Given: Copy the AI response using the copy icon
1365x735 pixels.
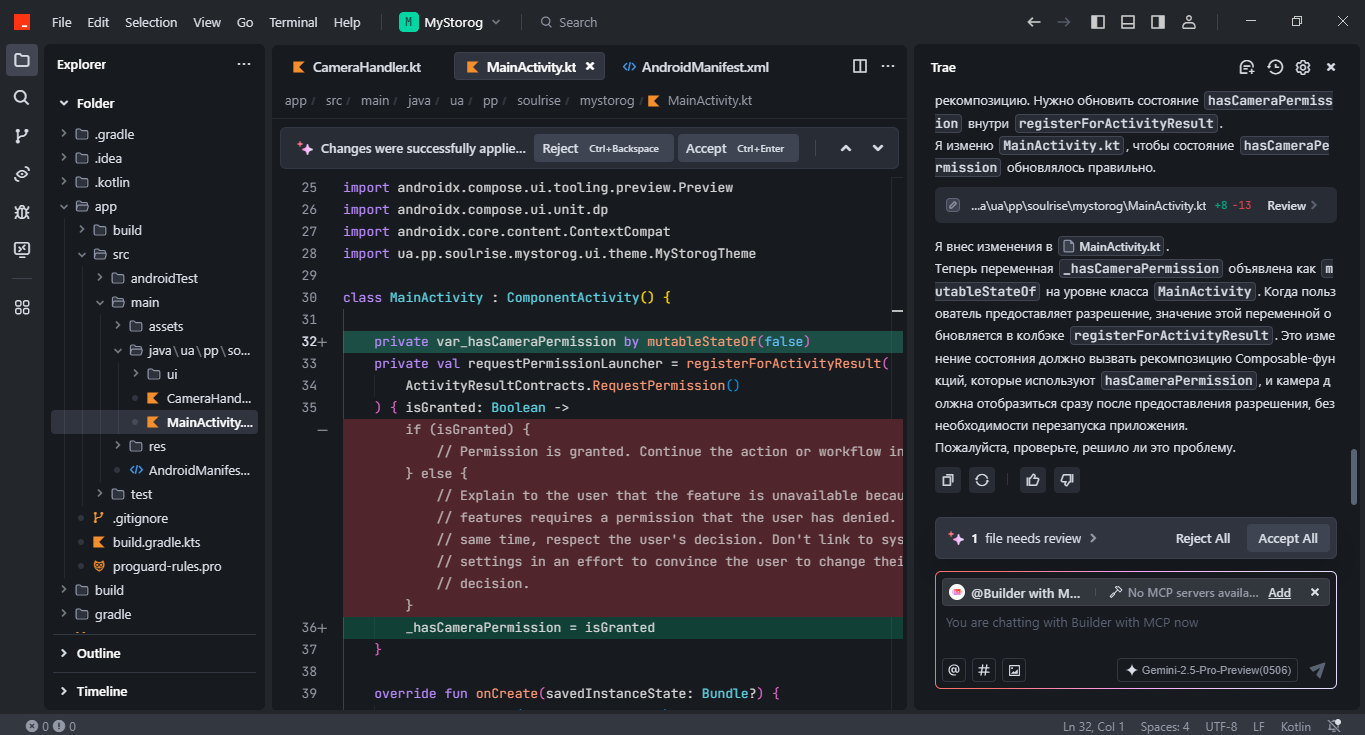Looking at the screenshot, I should (947, 479).
